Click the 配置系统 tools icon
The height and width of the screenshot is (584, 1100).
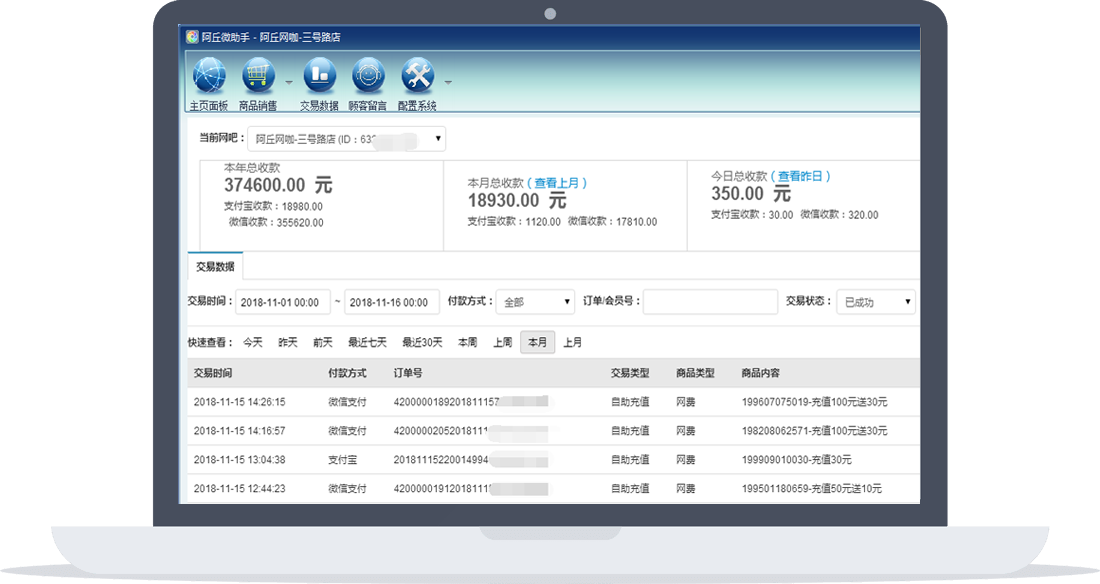(x=417, y=75)
